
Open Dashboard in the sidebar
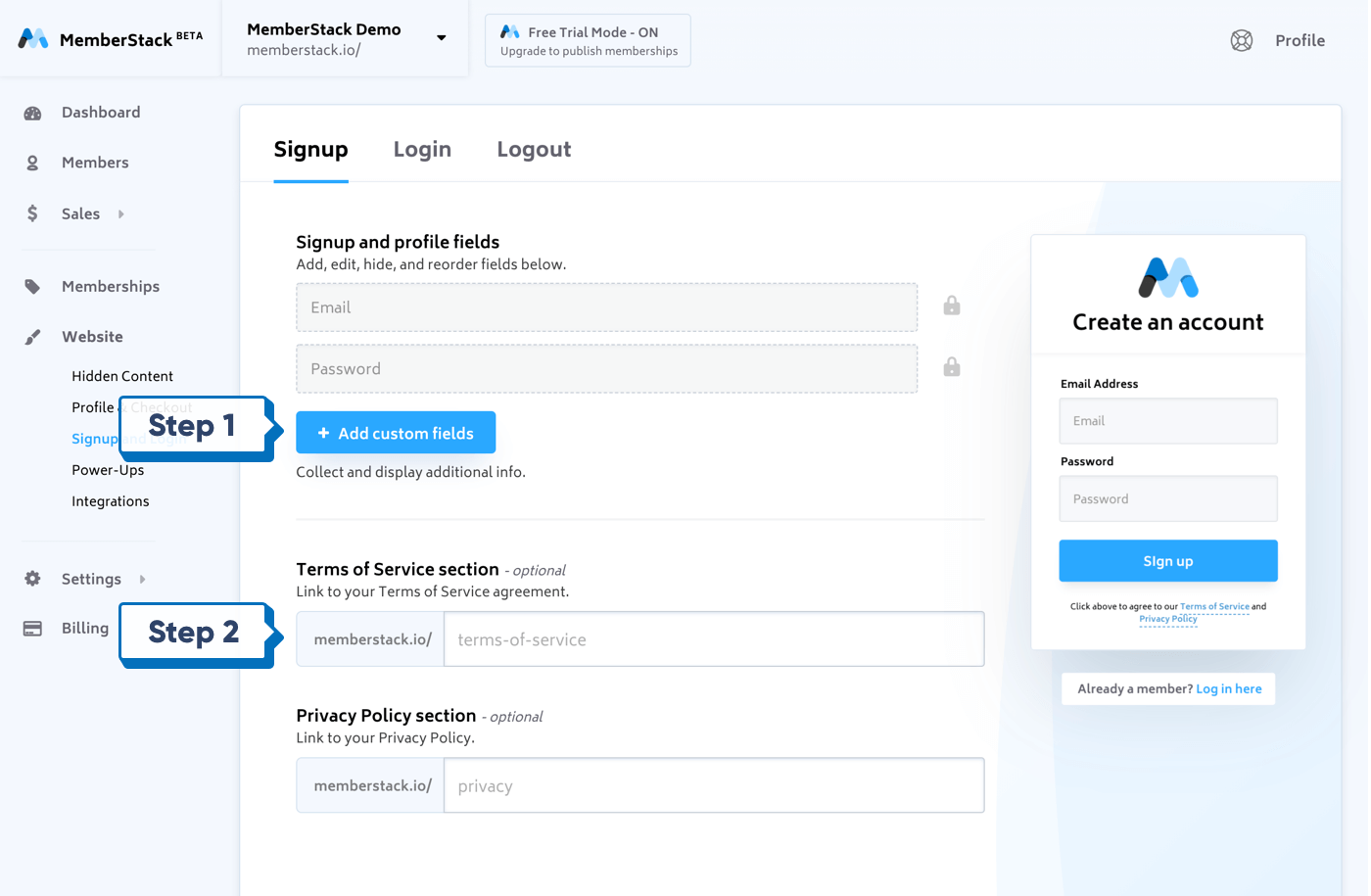coord(101,113)
